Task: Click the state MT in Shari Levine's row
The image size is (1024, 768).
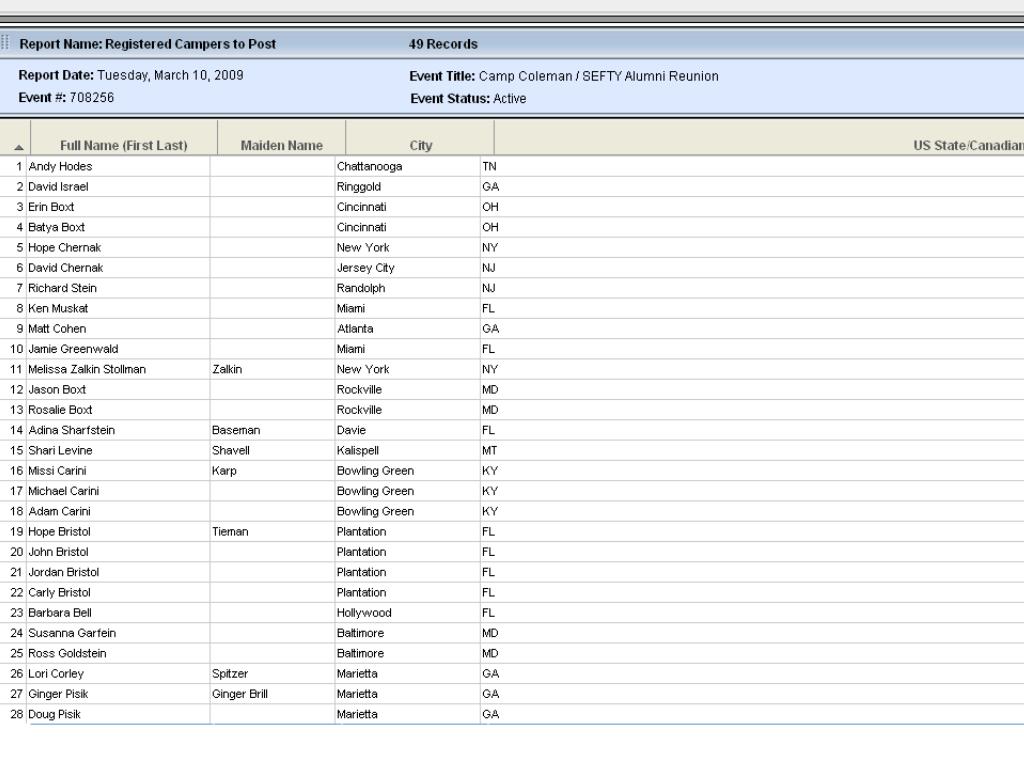Action: coord(489,450)
